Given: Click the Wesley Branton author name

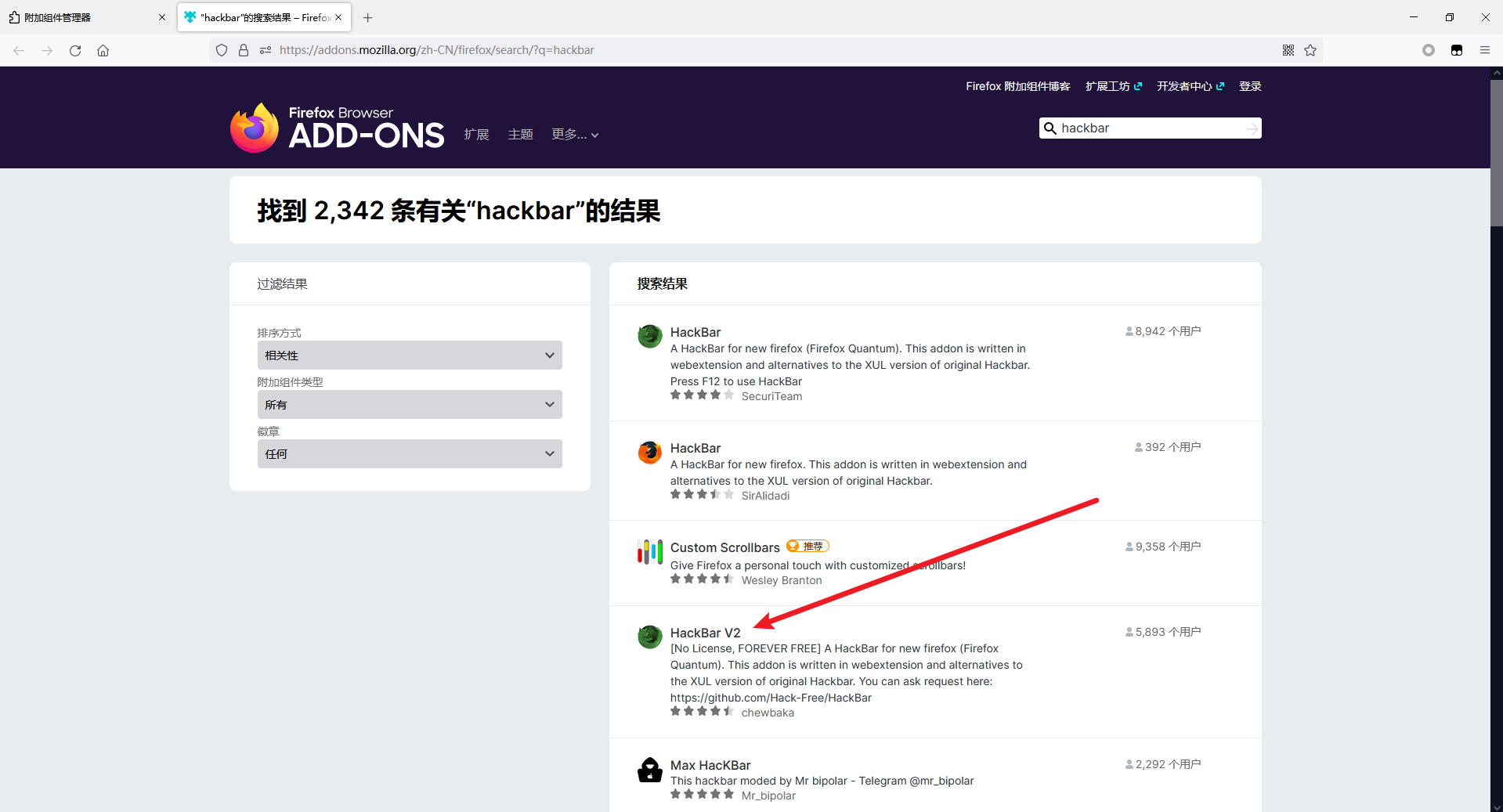Looking at the screenshot, I should [x=782, y=580].
